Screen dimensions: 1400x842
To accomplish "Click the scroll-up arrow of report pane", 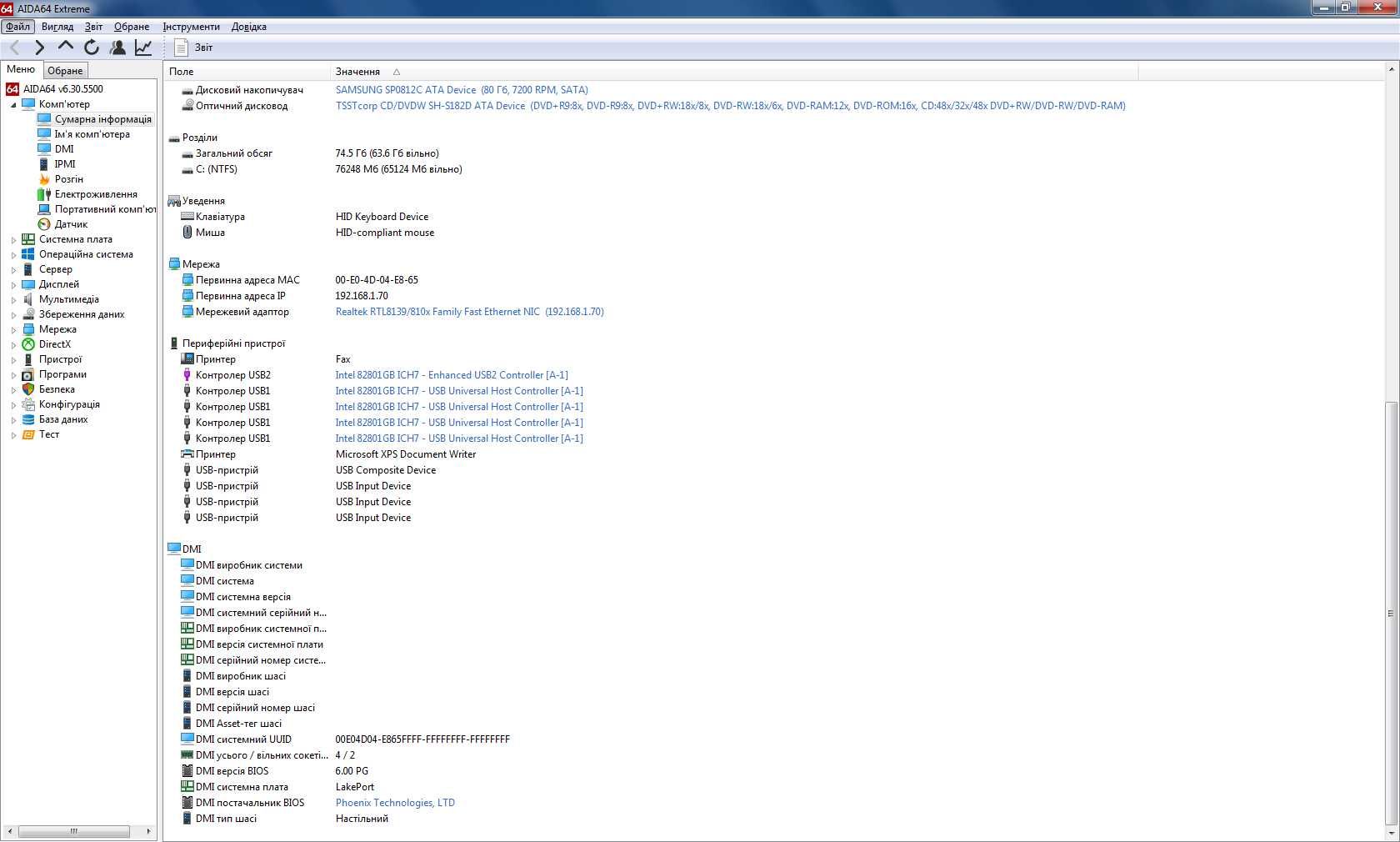I will tap(1390, 69).
